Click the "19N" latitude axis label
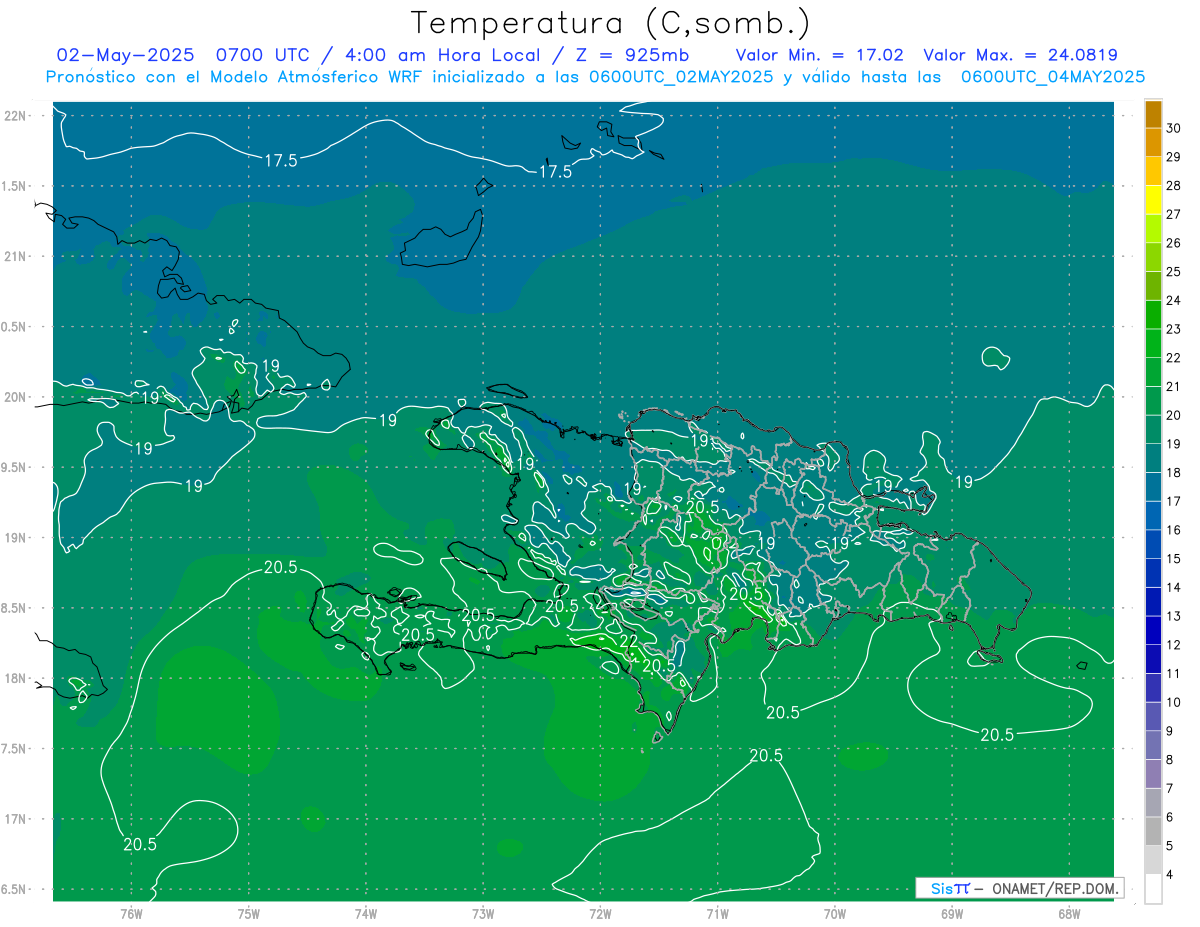The height and width of the screenshot is (927, 1200). click(x=16, y=538)
